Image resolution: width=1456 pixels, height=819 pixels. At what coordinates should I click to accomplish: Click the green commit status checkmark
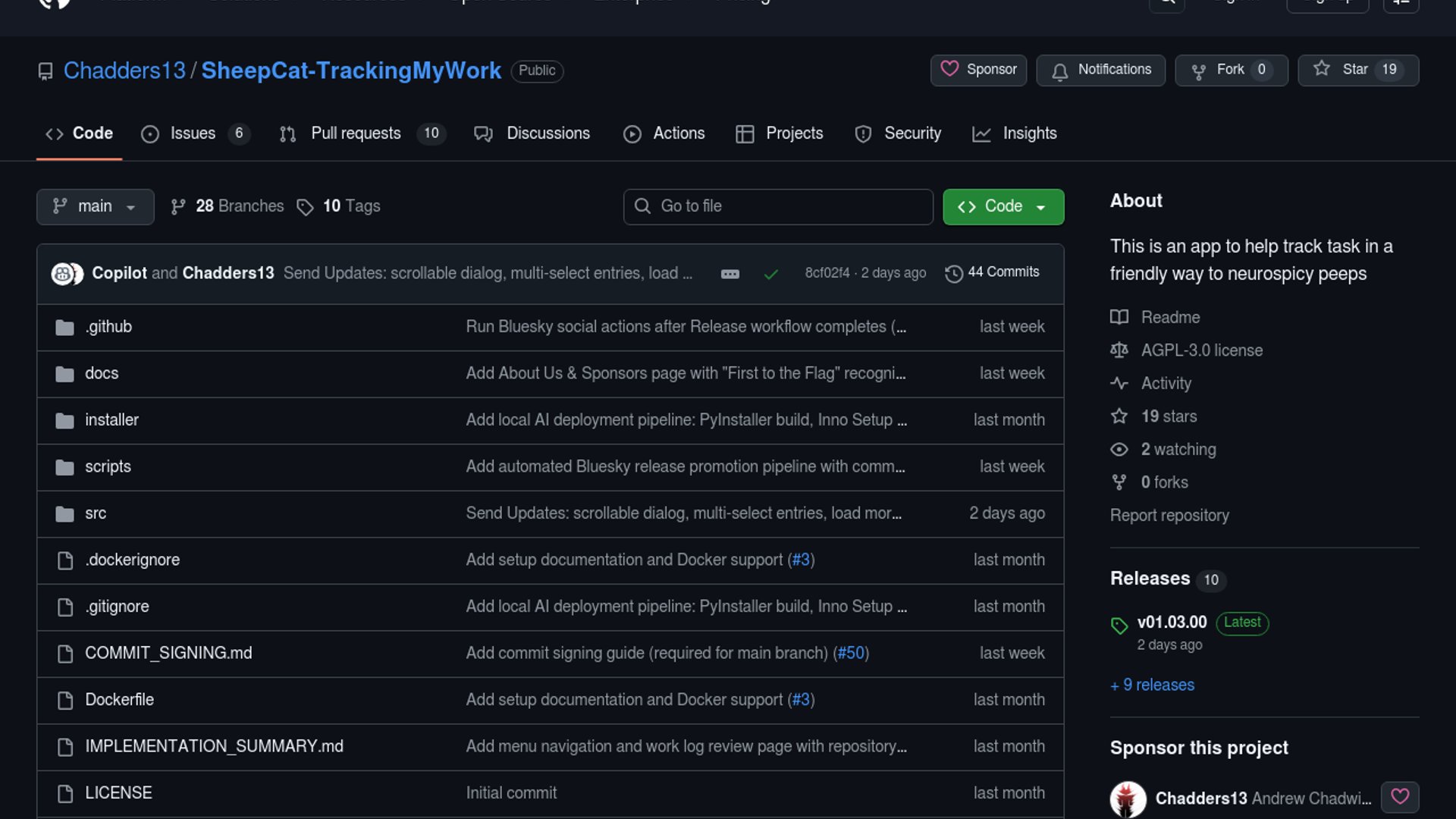770,274
